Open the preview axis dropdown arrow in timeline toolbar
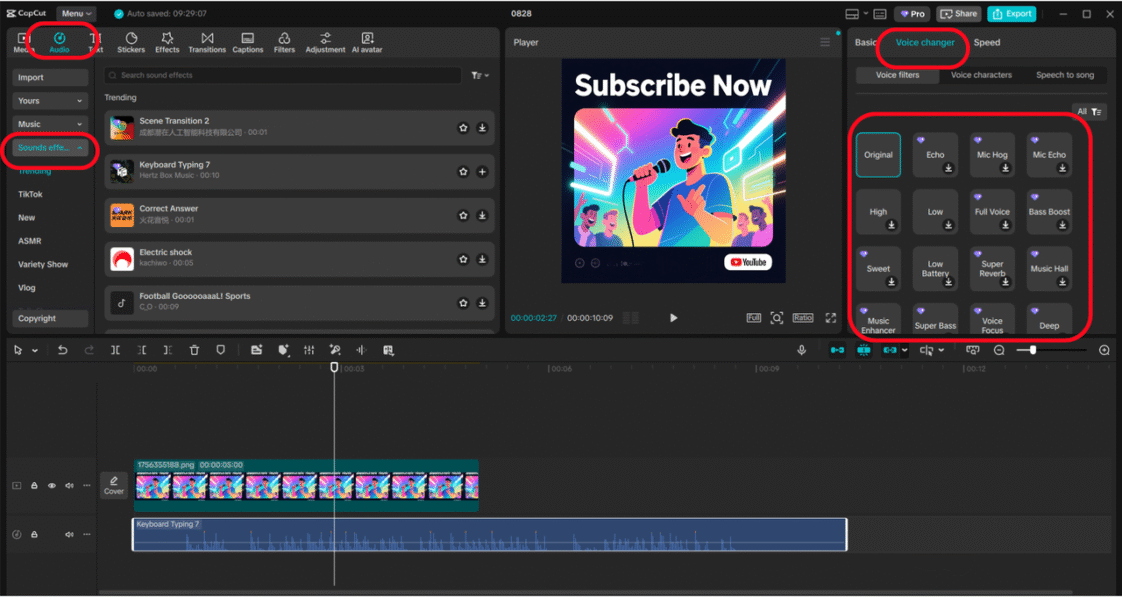Image resolution: width=1122 pixels, height=597 pixels. 941,350
